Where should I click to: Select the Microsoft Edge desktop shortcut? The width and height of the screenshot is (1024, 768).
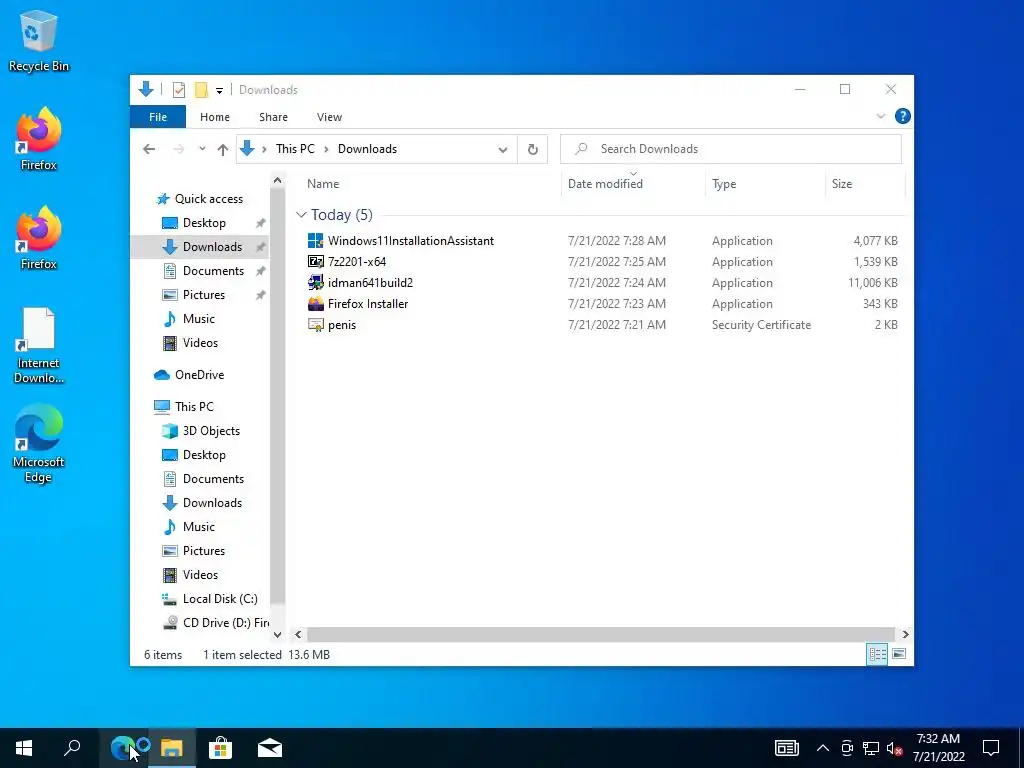(39, 444)
